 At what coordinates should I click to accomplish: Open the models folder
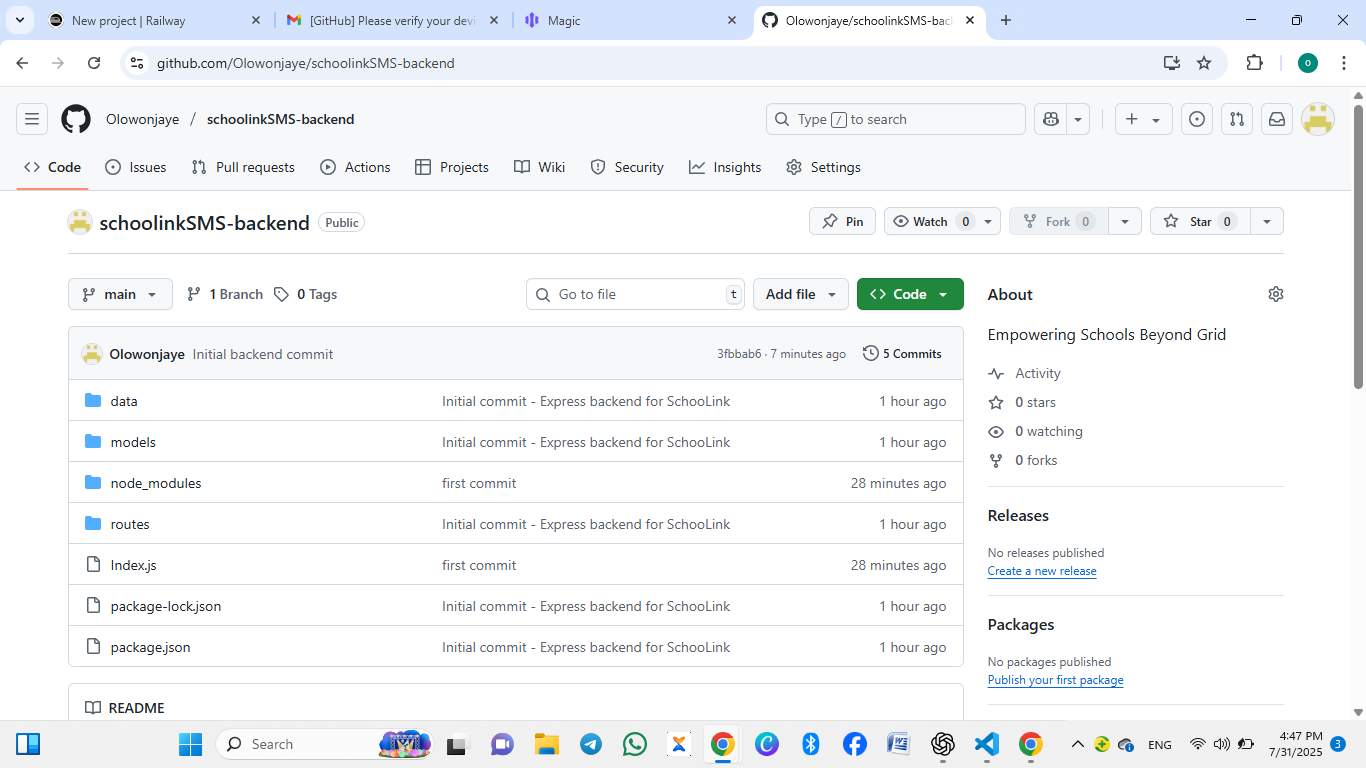click(x=133, y=442)
